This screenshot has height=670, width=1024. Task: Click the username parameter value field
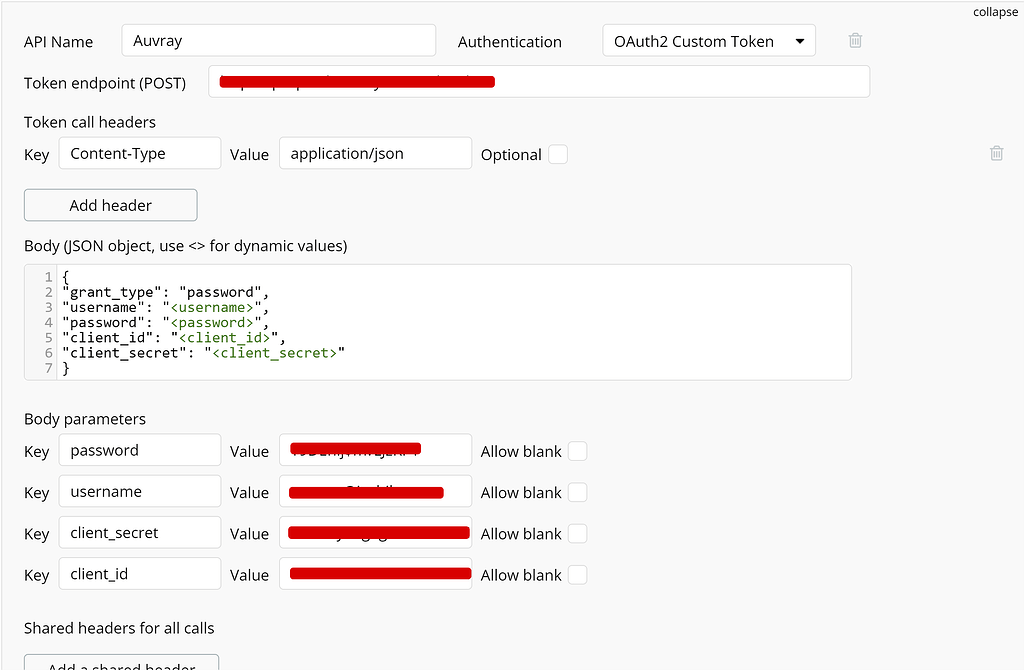375,492
